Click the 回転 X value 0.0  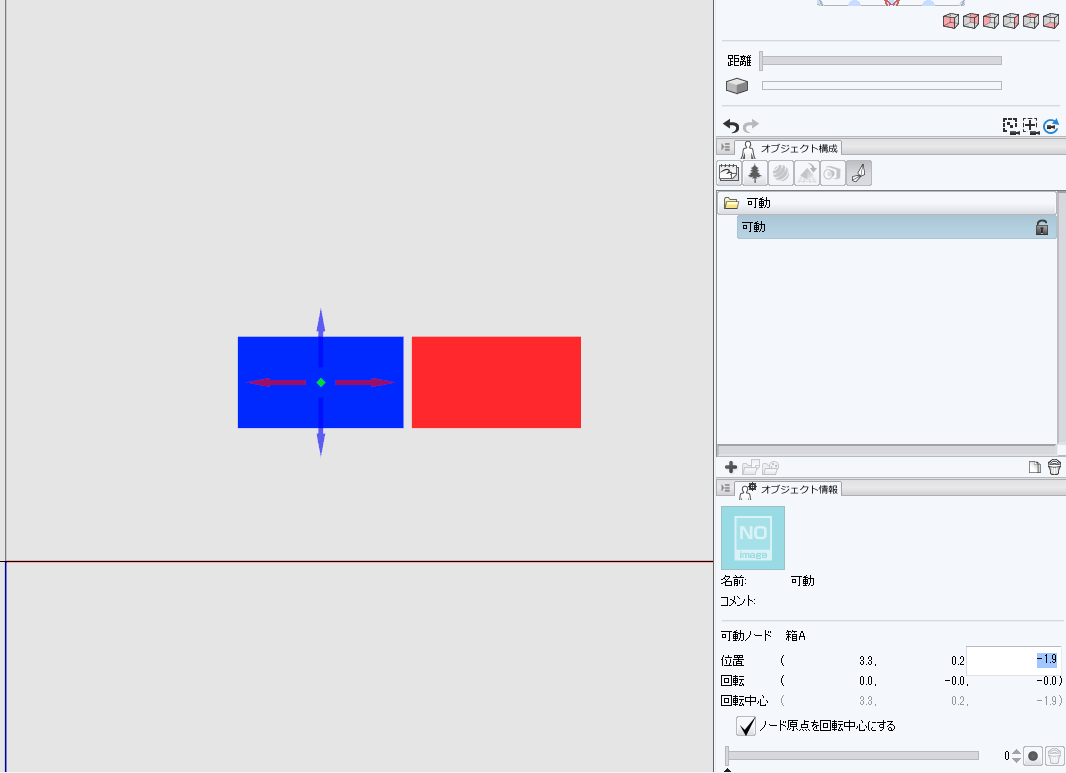click(867, 681)
